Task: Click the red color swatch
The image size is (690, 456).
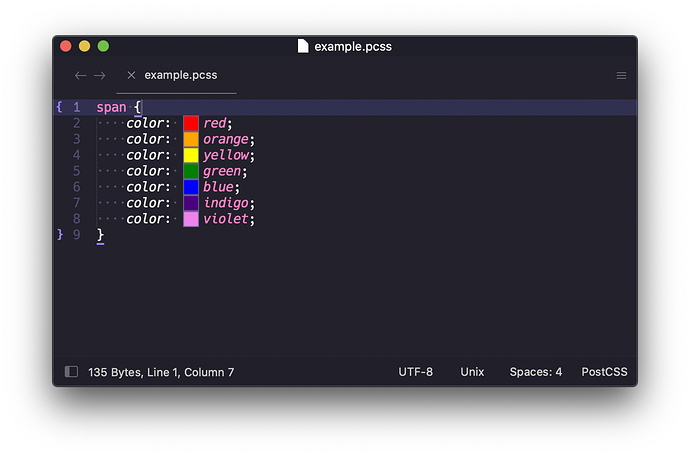Action: coord(191,123)
